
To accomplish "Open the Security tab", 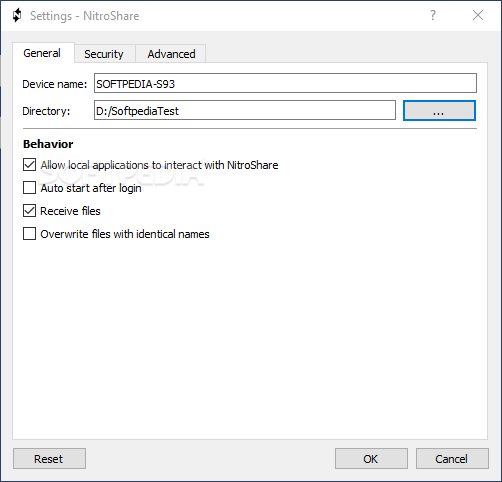I will (104, 54).
